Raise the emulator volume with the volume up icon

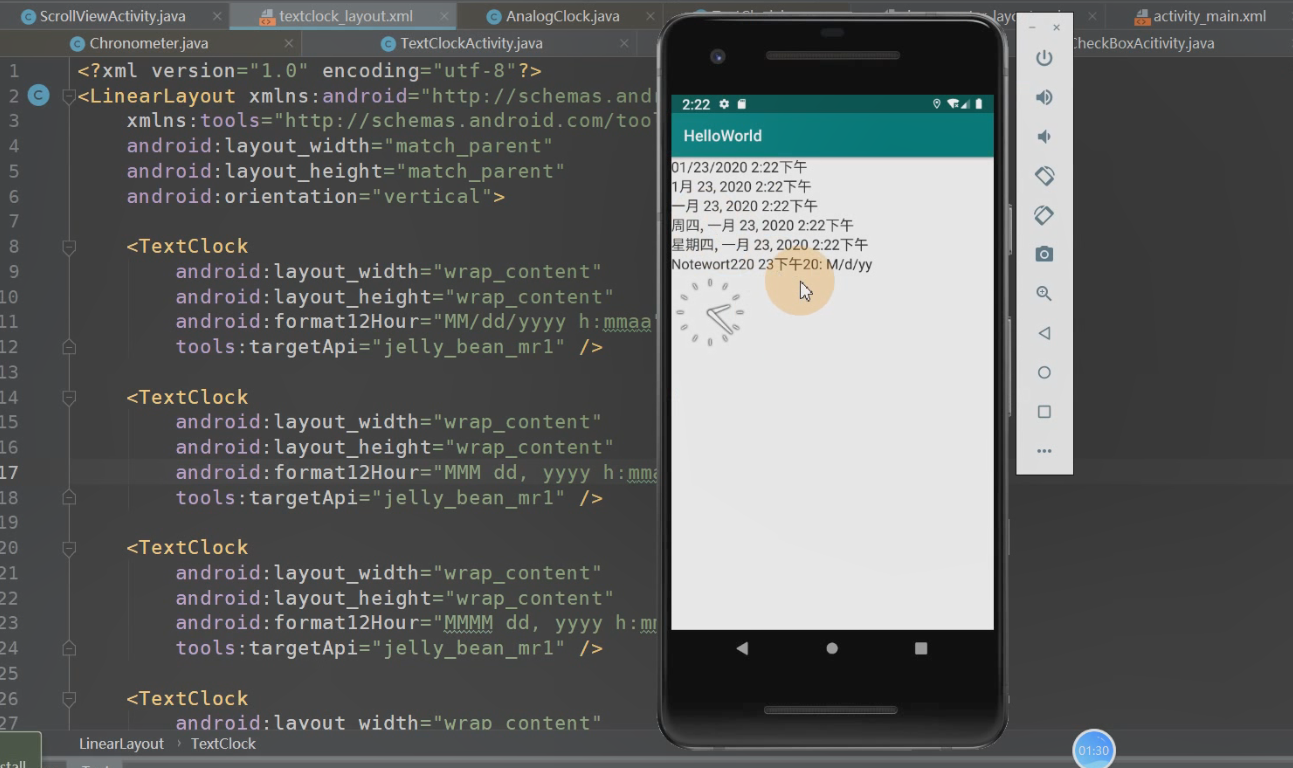coord(1044,97)
